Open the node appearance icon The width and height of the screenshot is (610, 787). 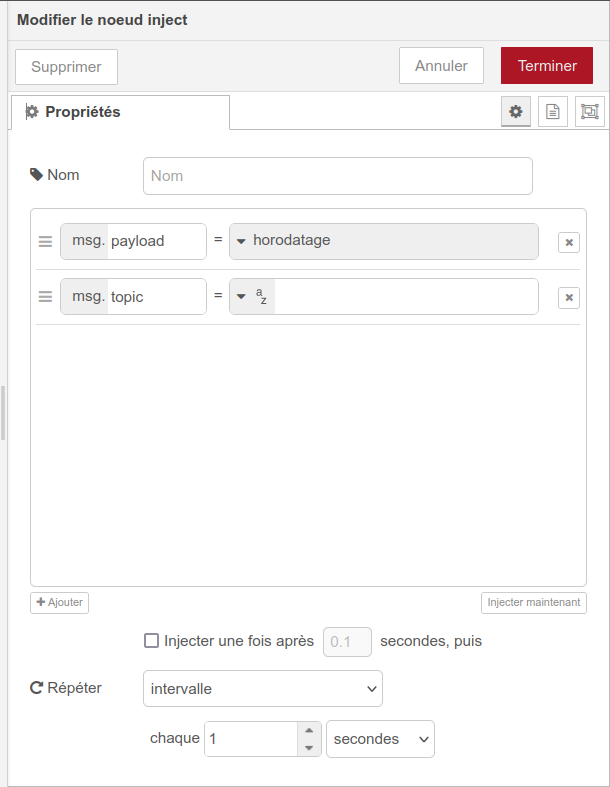click(x=589, y=112)
